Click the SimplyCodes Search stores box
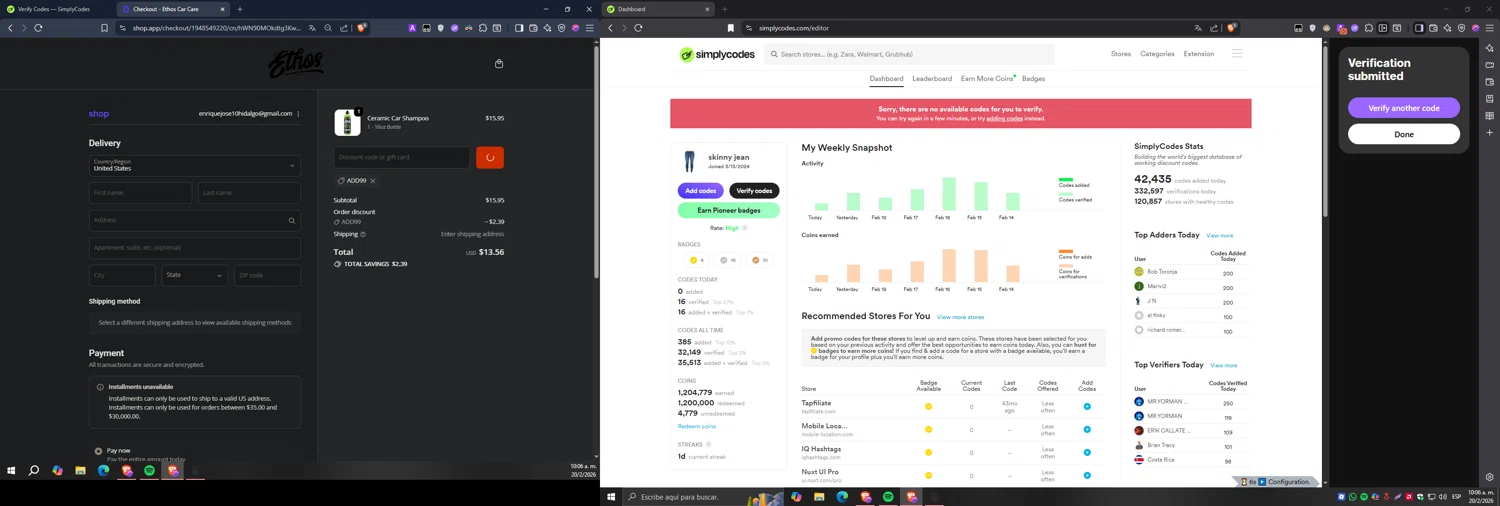 910,54
